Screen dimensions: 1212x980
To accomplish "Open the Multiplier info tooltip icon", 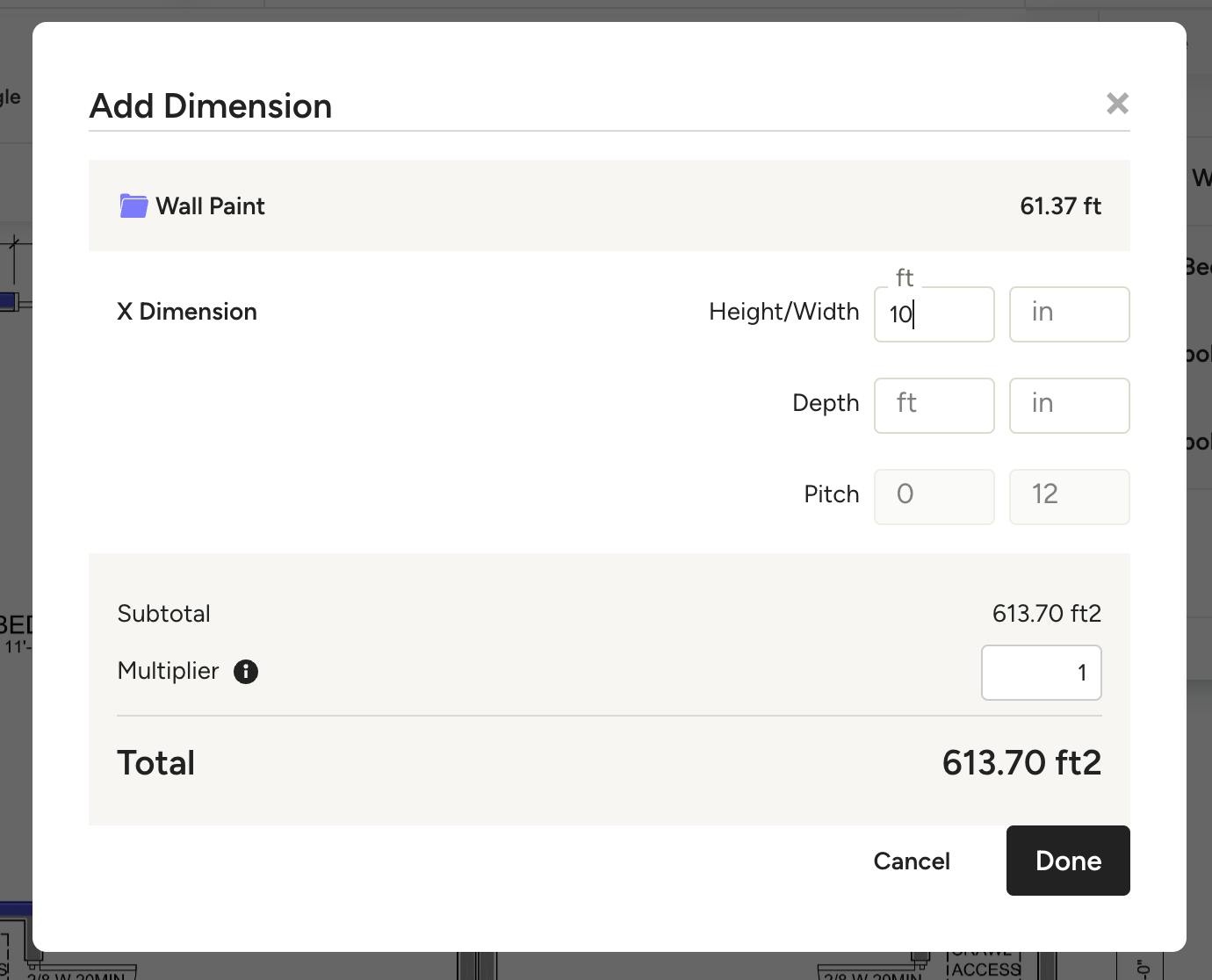I will (246, 672).
